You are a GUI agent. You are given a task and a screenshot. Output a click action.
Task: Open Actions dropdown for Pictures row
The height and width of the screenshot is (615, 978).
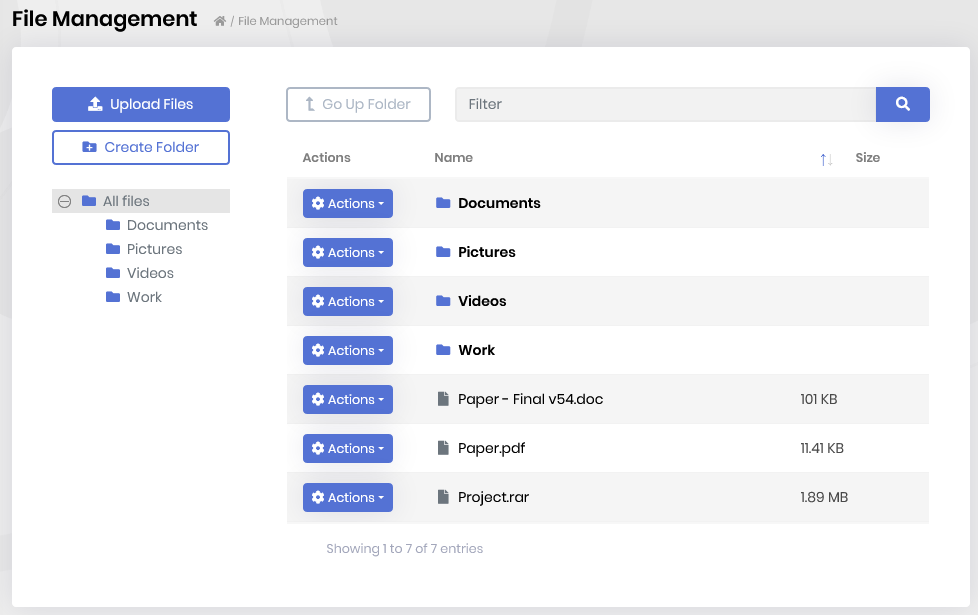tap(348, 253)
